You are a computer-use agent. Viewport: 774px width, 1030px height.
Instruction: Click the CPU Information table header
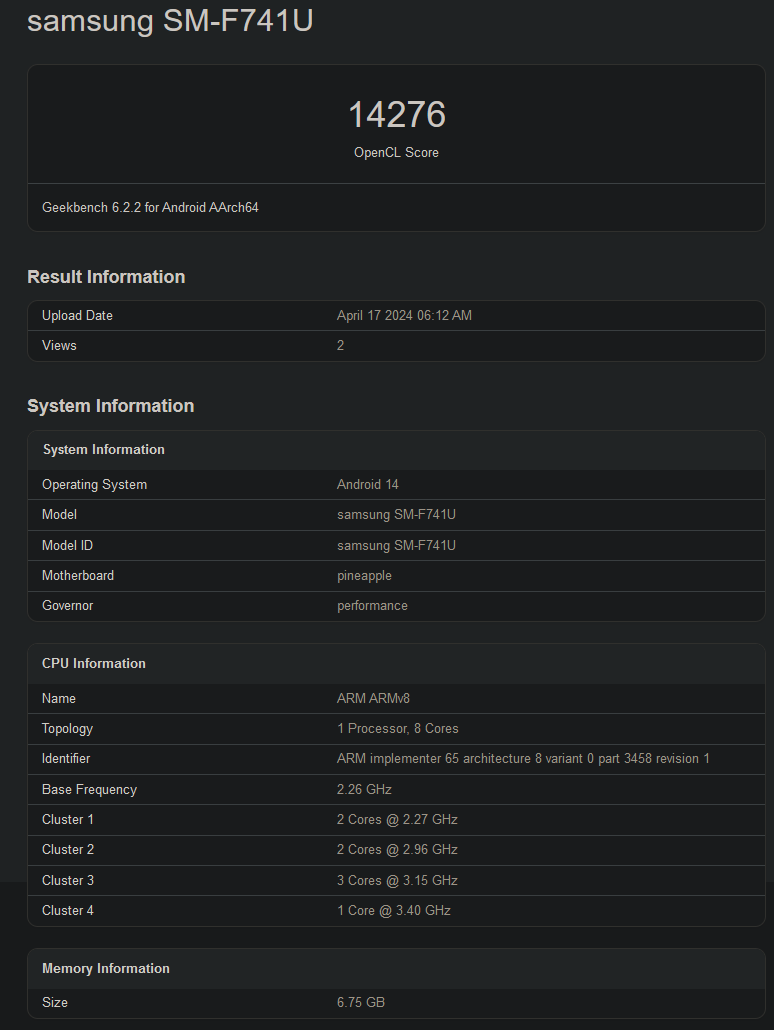(x=93, y=664)
